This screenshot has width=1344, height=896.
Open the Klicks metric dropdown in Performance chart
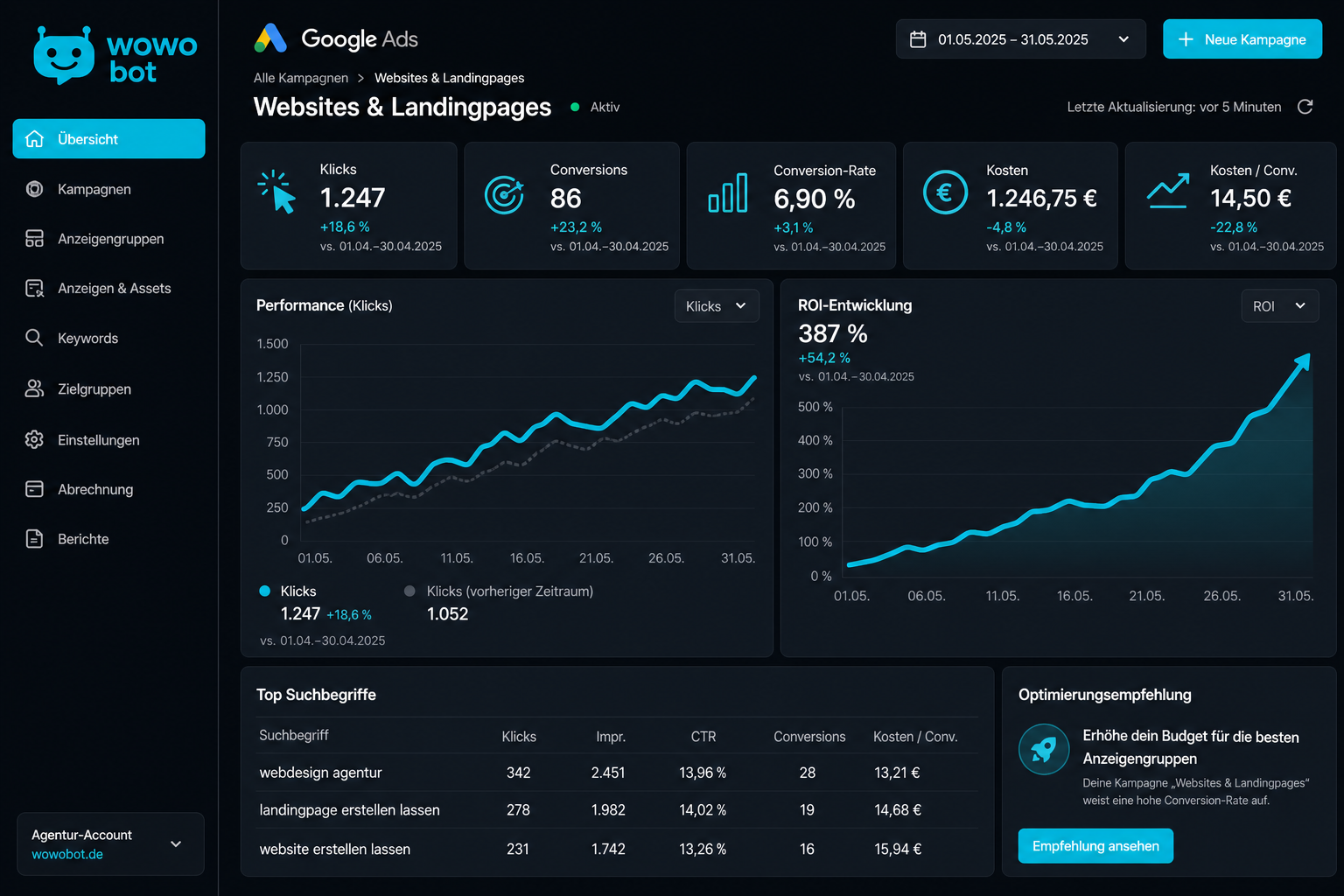pos(717,306)
